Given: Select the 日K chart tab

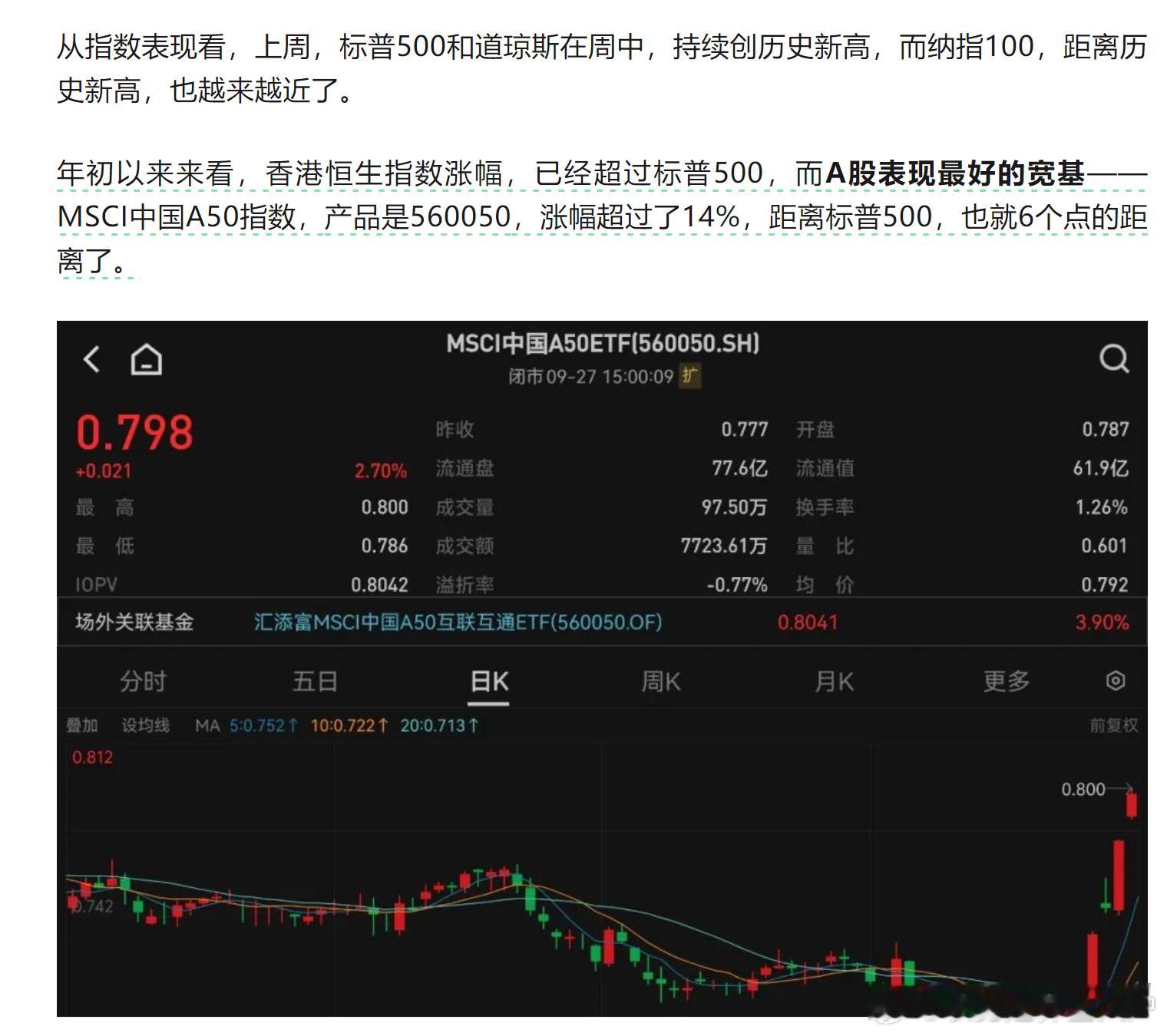Looking at the screenshot, I should (489, 681).
